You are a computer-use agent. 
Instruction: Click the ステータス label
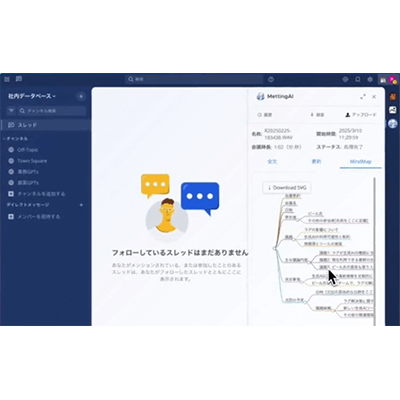pyautogui.click(x=328, y=147)
